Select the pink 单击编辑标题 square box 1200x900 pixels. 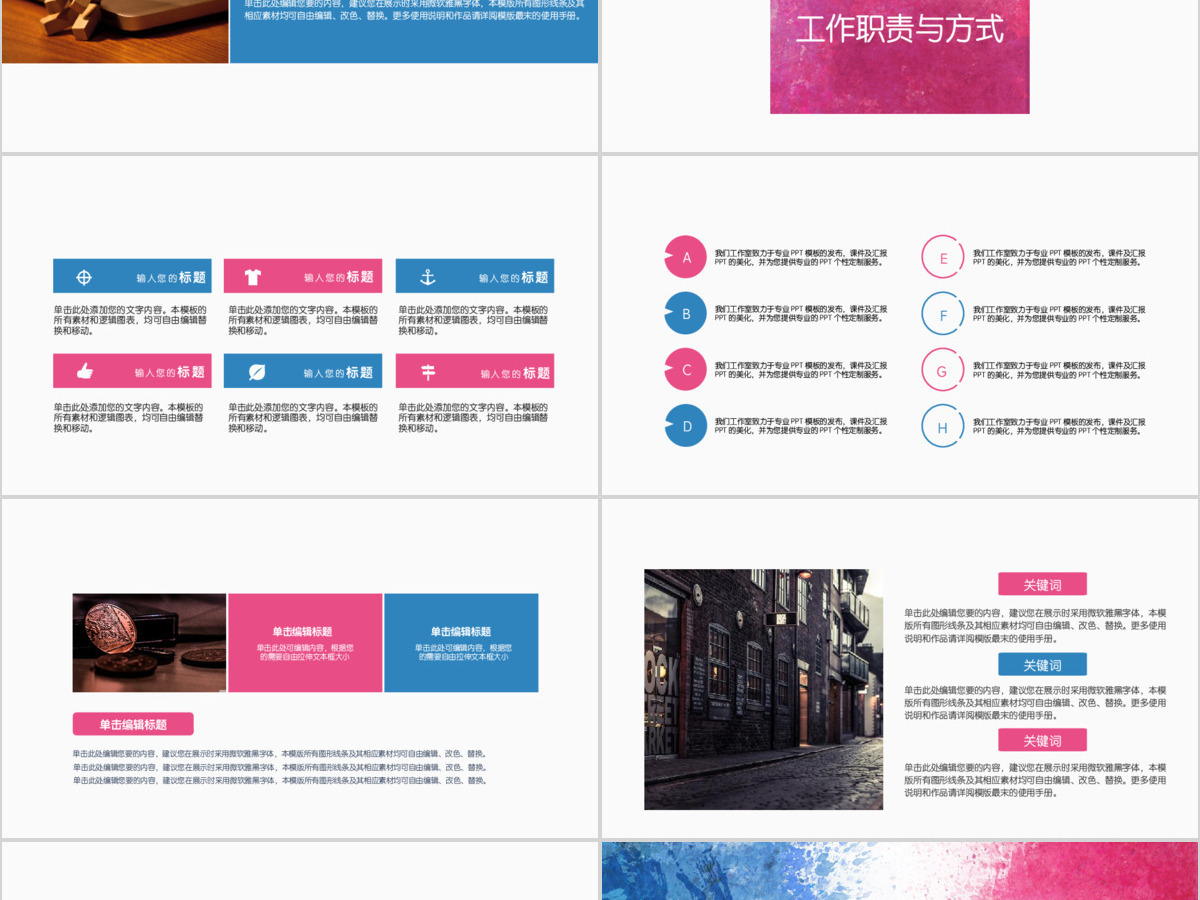(305, 643)
